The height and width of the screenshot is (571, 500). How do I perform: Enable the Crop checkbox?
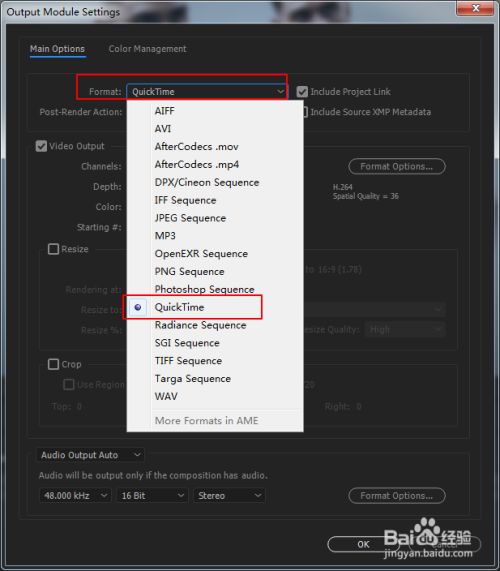click(x=53, y=364)
